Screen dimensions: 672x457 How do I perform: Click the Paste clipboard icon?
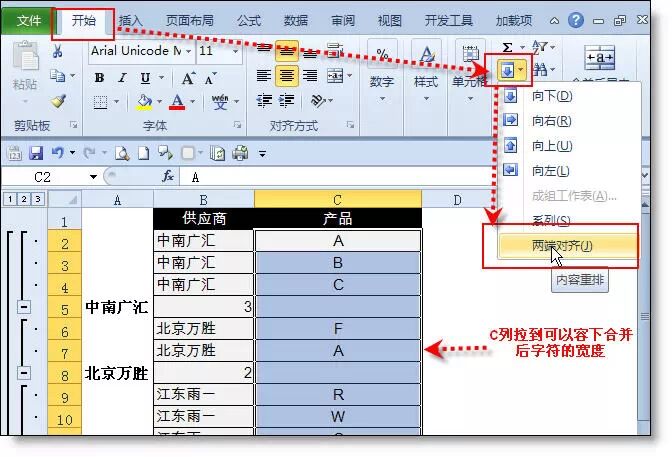pyautogui.click(x=26, y=56)
